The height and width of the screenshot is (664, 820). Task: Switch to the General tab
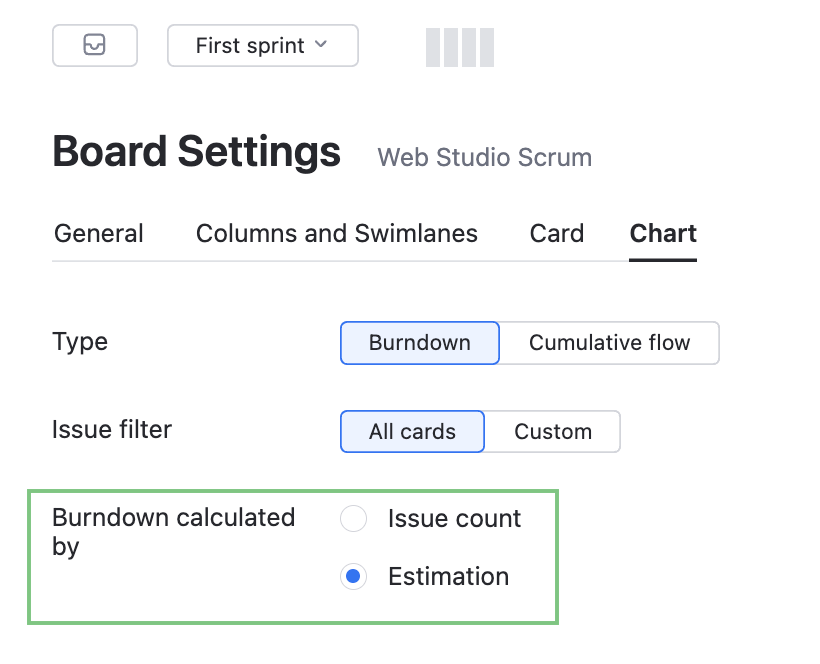coord(99,234)
